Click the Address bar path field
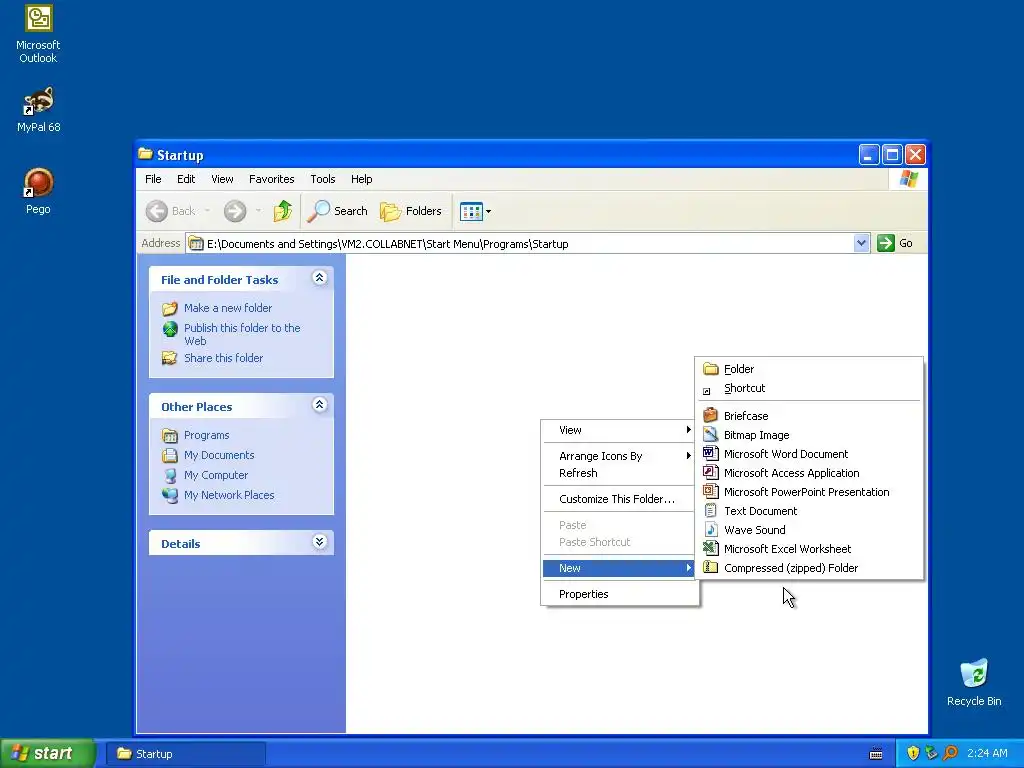 coord(520,244)
